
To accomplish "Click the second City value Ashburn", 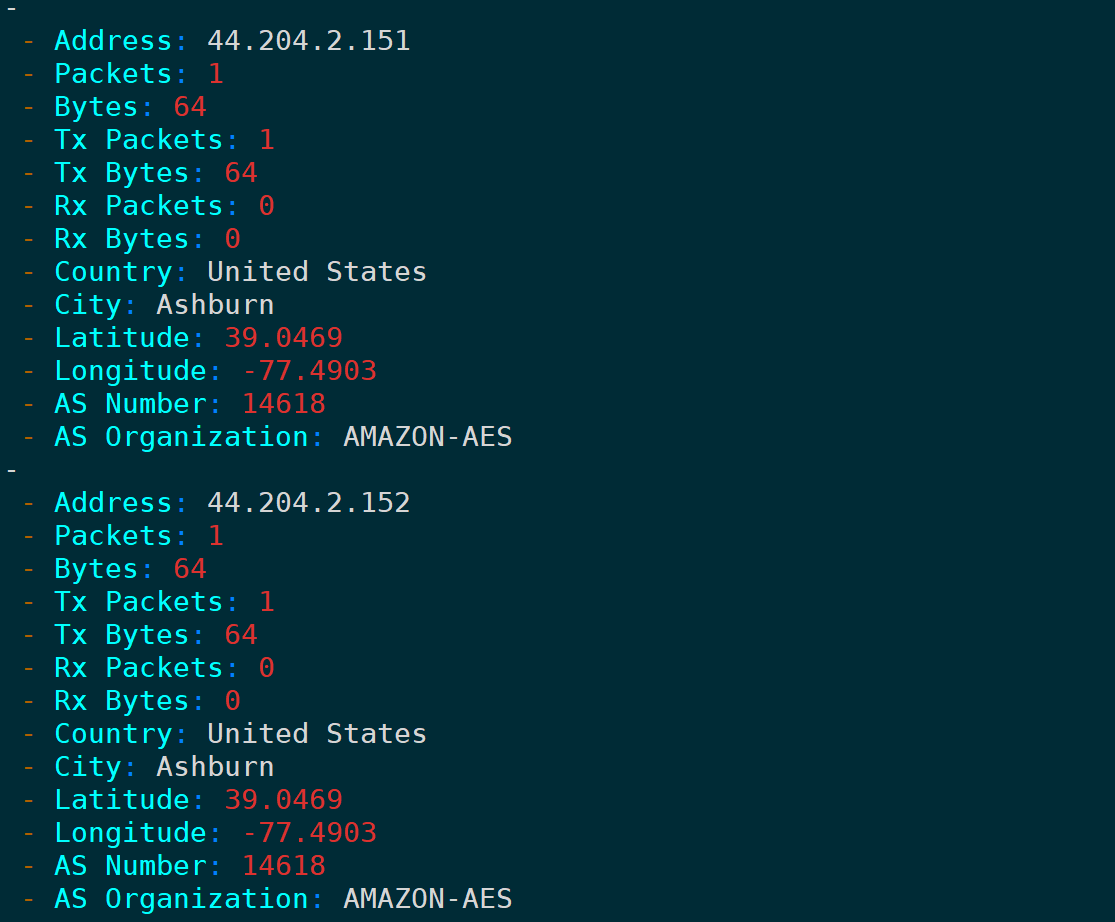I will [x=215, y=767].
